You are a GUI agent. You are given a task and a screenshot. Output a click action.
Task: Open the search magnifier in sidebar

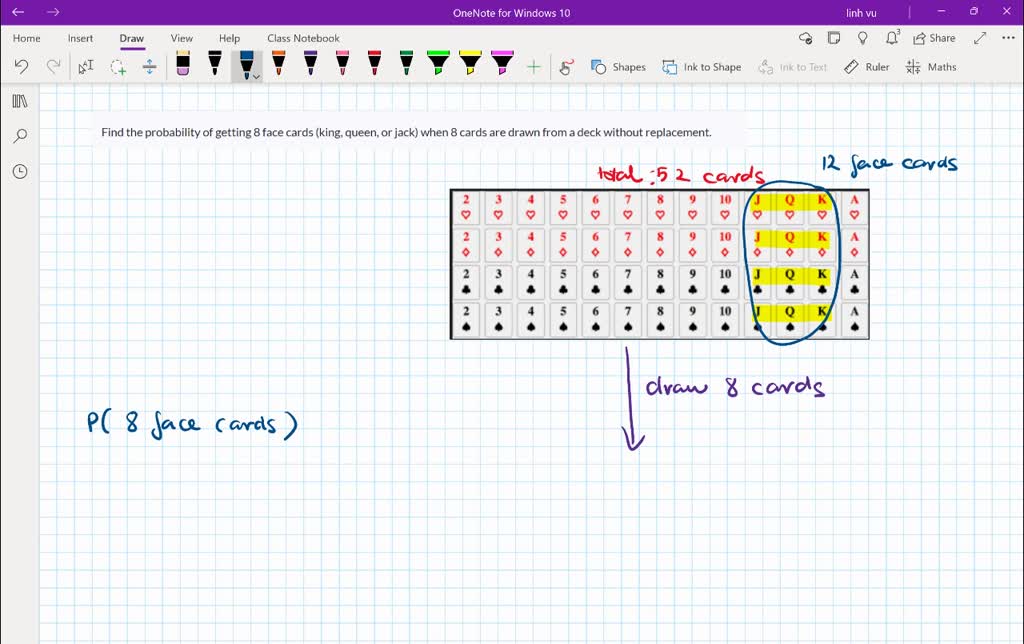[x=20, y=136]
